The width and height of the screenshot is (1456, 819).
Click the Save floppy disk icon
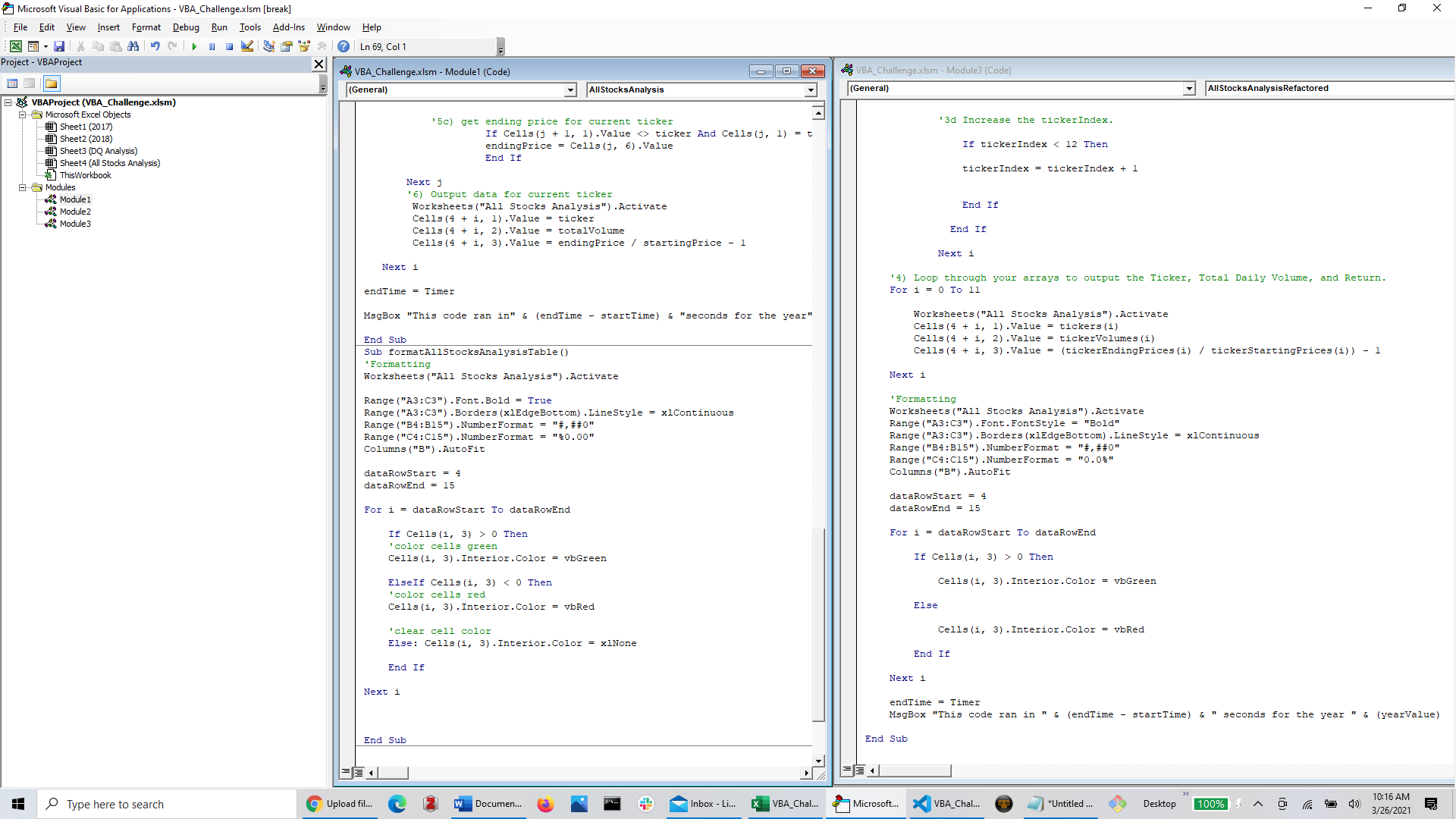59,46
